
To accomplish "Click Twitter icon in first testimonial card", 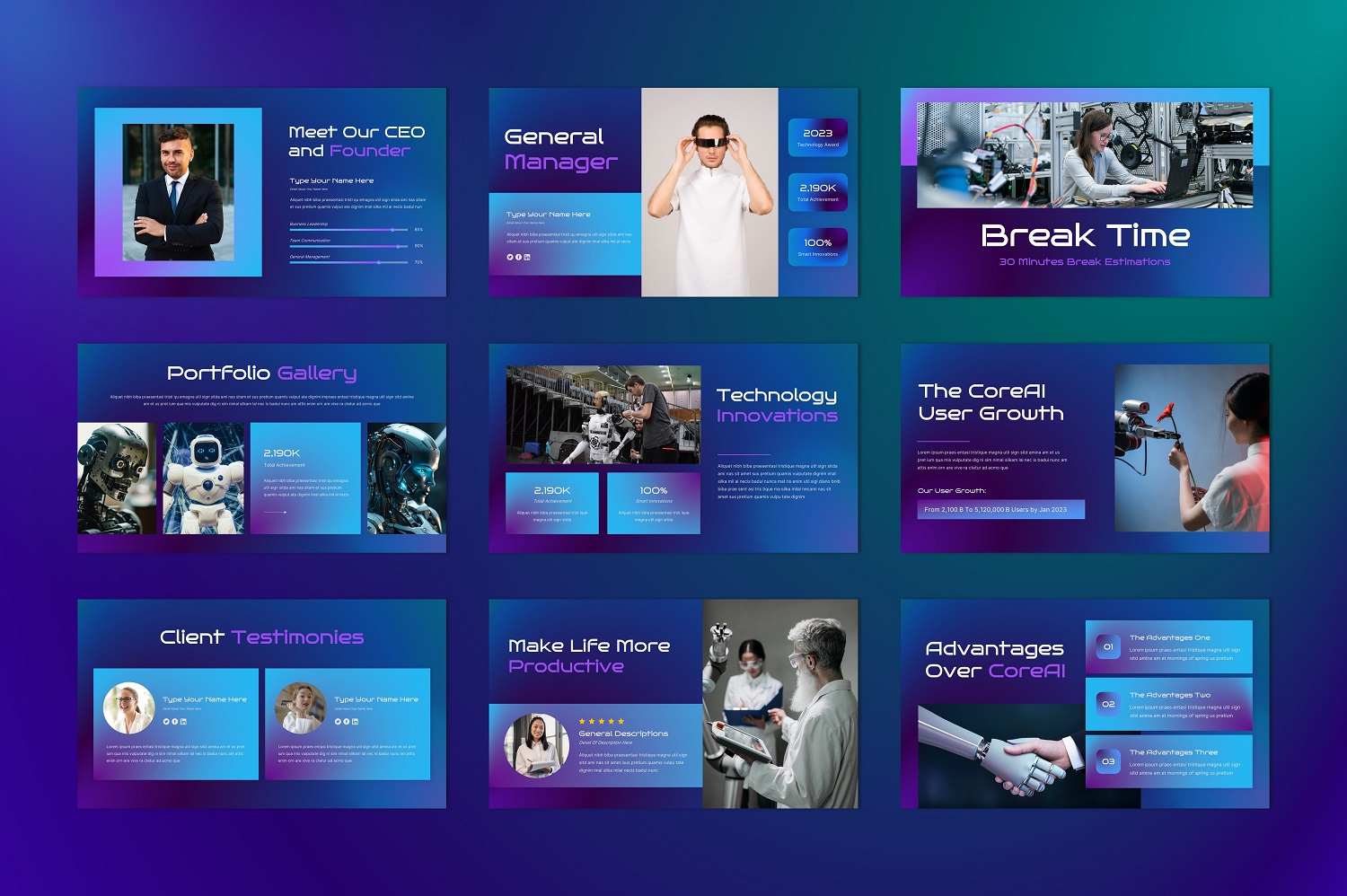I will [x=166, y=721].
